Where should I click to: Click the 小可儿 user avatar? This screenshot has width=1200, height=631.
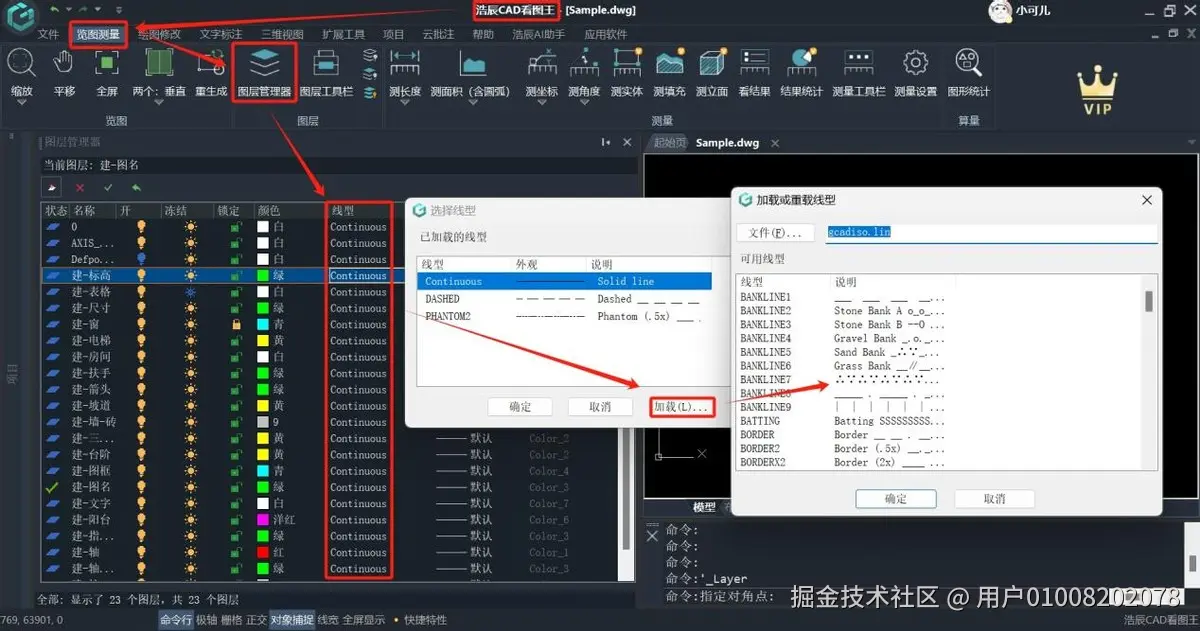pos(998,11)
